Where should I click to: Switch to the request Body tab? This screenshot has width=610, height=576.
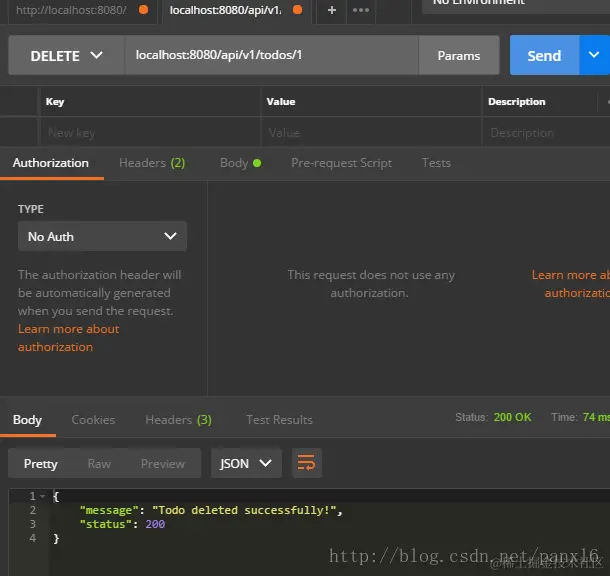[240, 163]
